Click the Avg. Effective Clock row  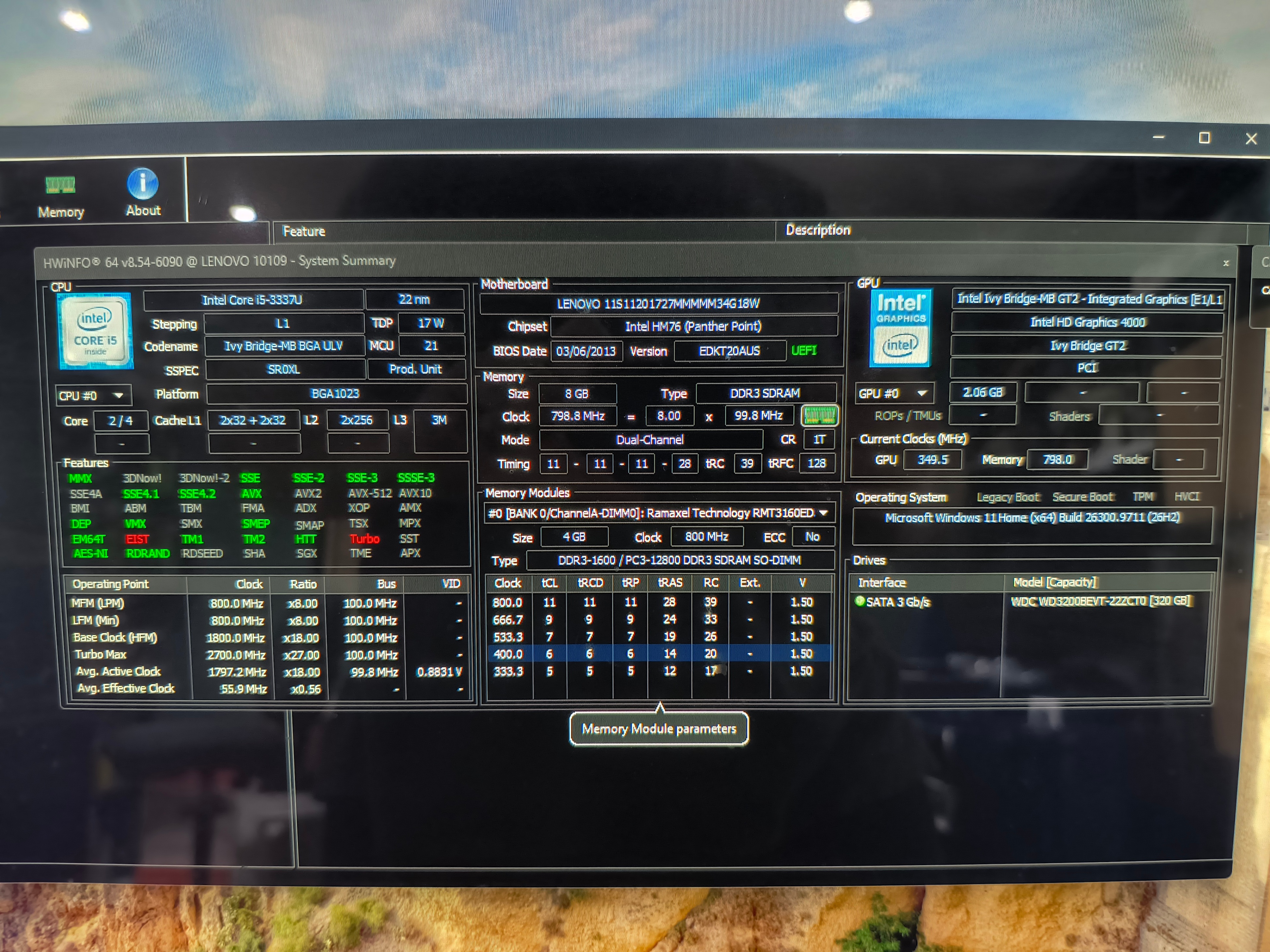coord(268,689)
